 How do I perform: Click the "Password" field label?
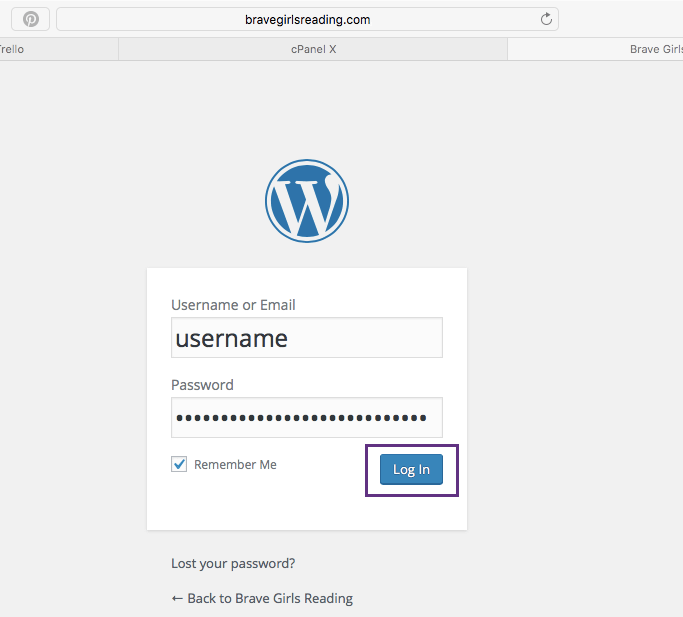[x=202, y=385]
